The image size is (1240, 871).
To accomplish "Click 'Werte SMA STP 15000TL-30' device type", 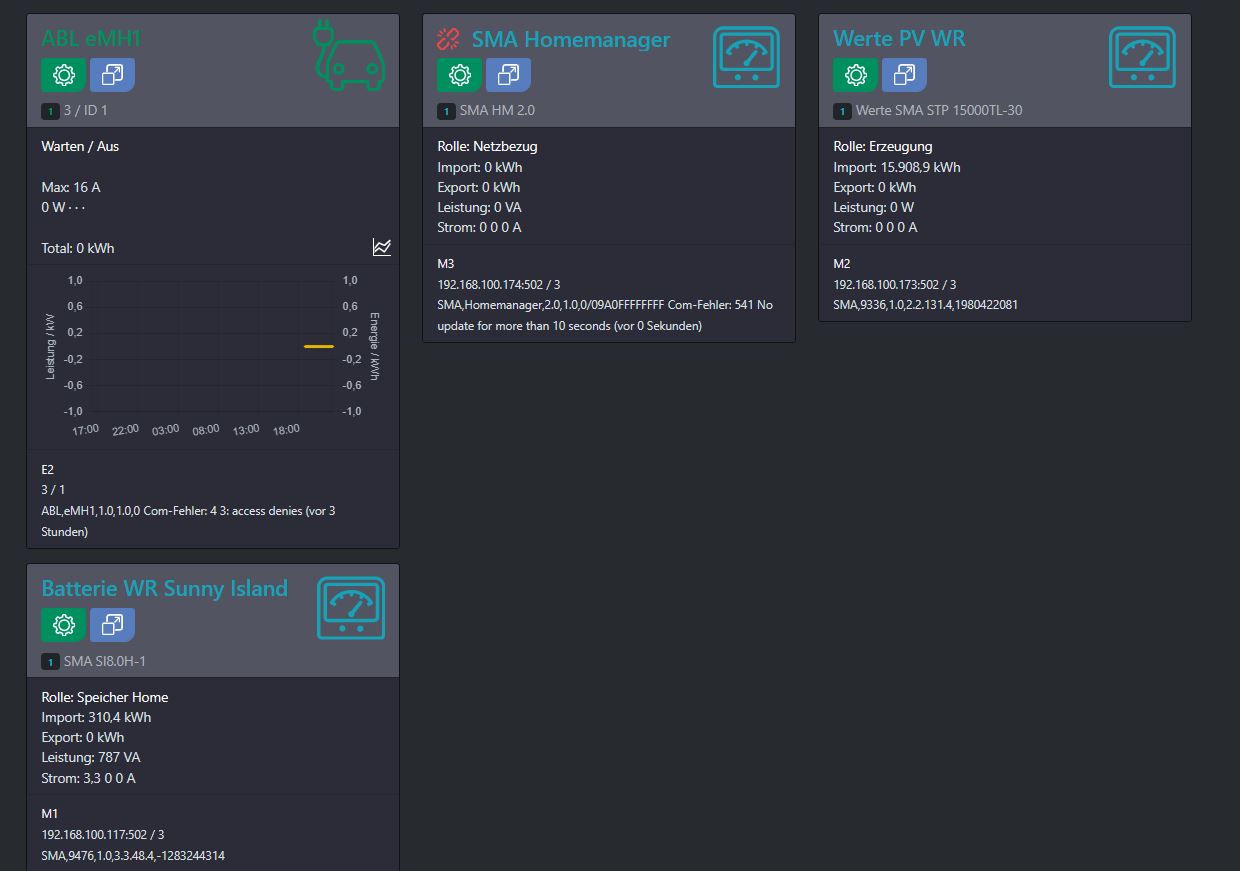I will (939, 111).
